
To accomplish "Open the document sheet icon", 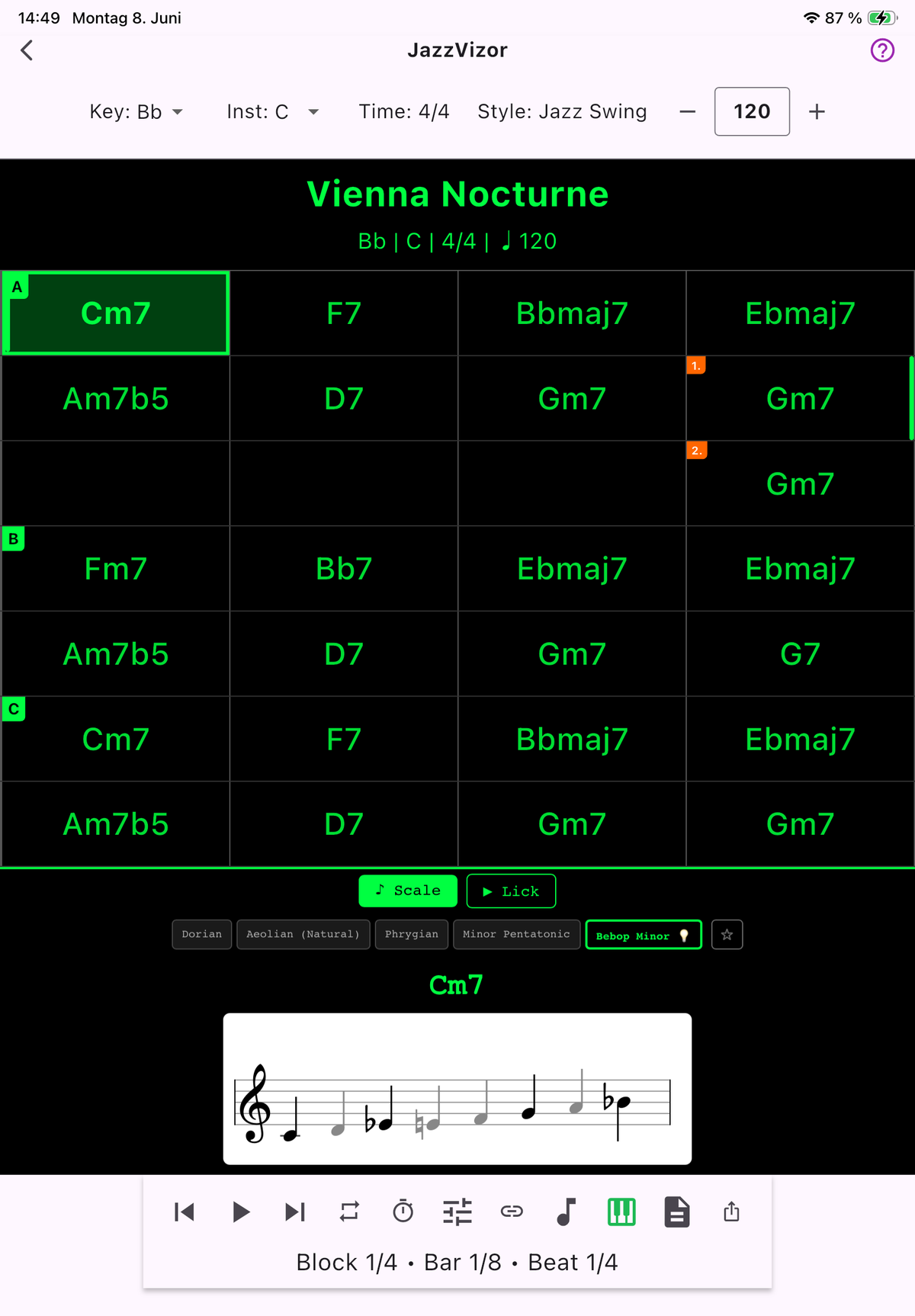I will [x=676, y=1212].
